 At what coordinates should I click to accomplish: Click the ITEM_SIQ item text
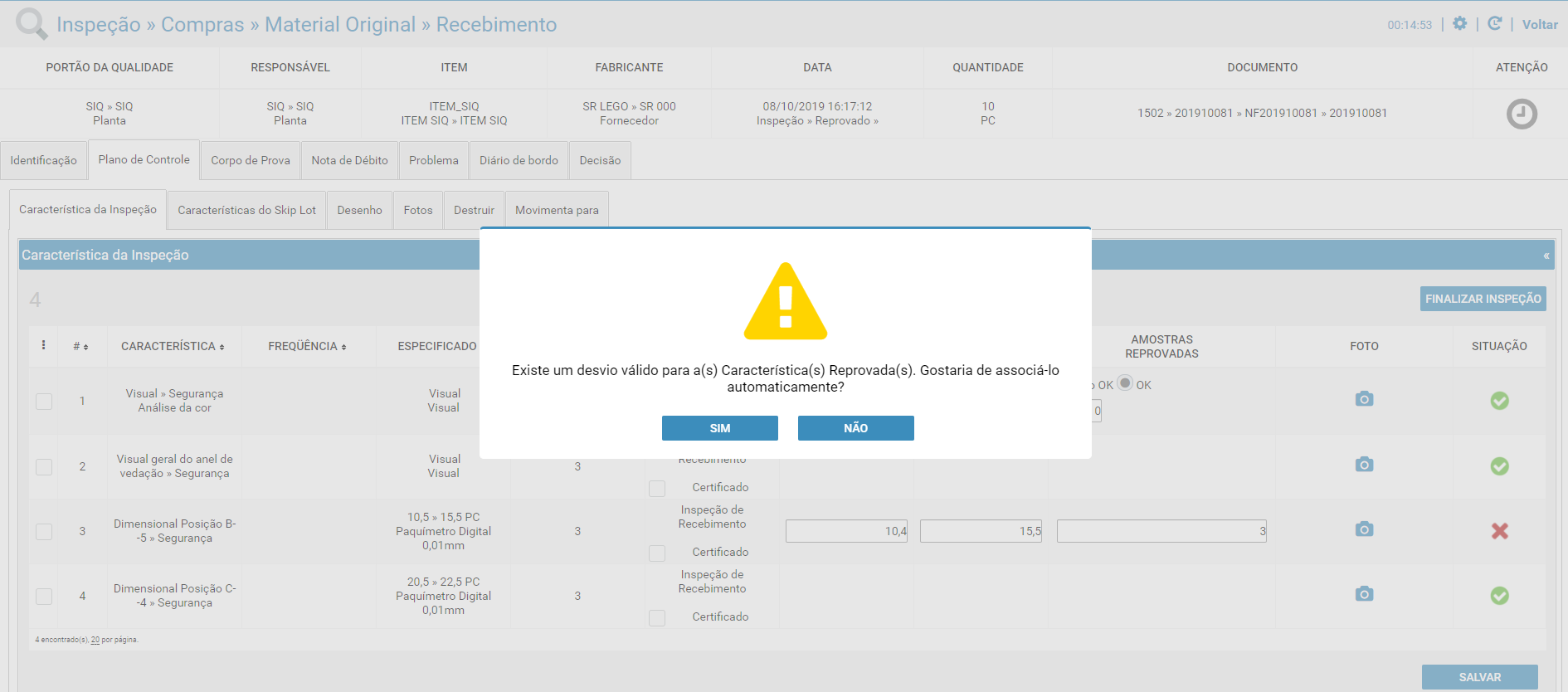pos(454,106)
